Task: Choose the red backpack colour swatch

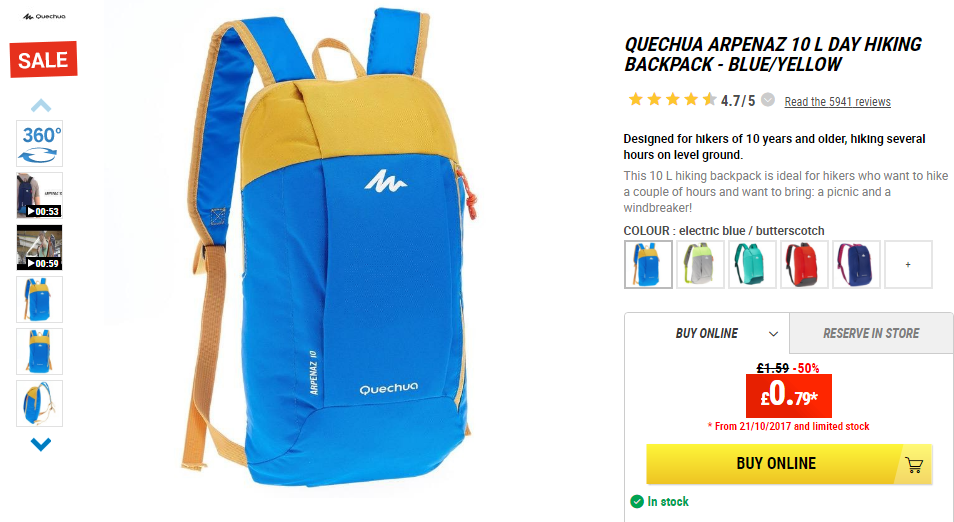Action: [804, 264]
